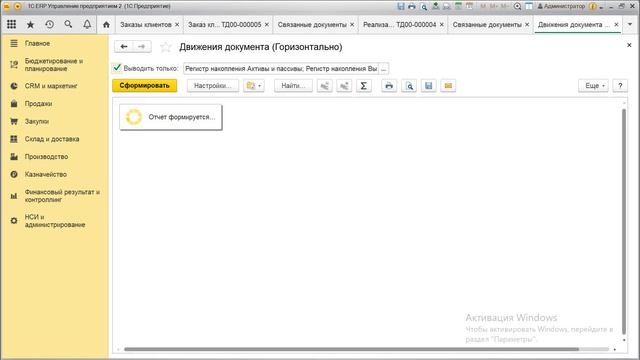Viewport: 640px width, 360px height.
Task: Click the sum (sigma) toolbar icon
Action: coord(364,86)
